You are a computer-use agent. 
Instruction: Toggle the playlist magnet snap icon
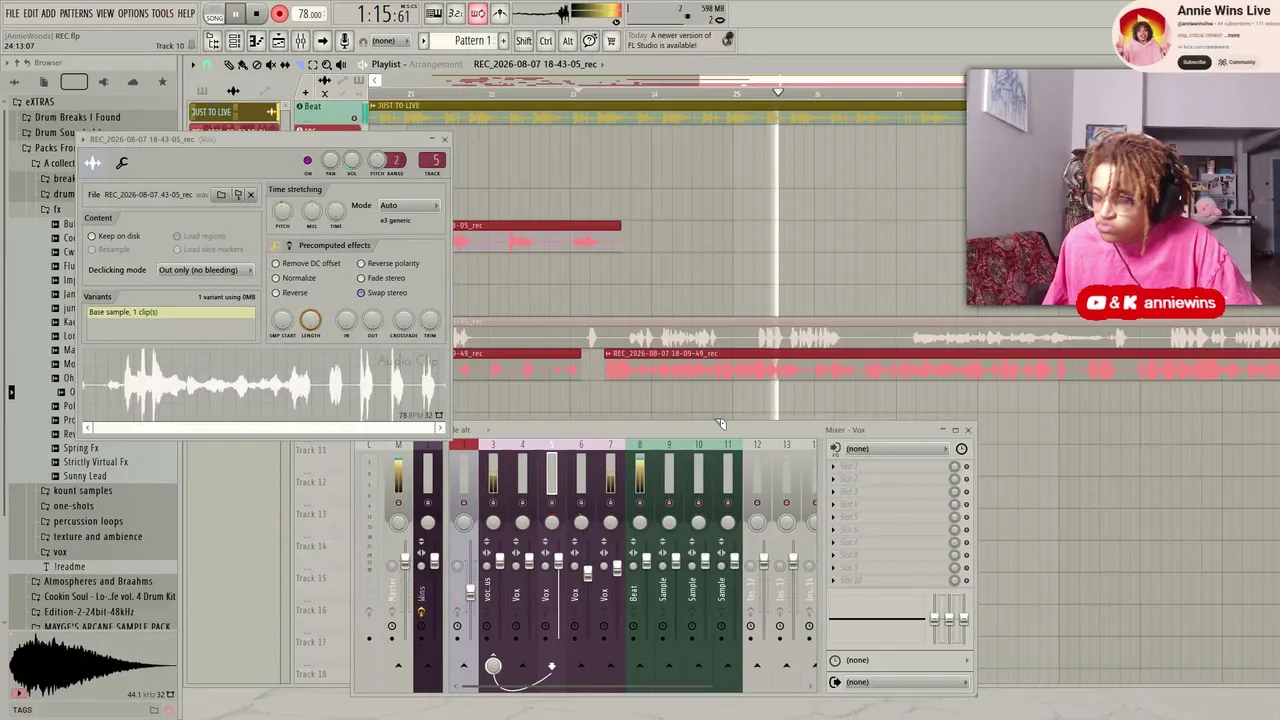[x=206, y=65]
